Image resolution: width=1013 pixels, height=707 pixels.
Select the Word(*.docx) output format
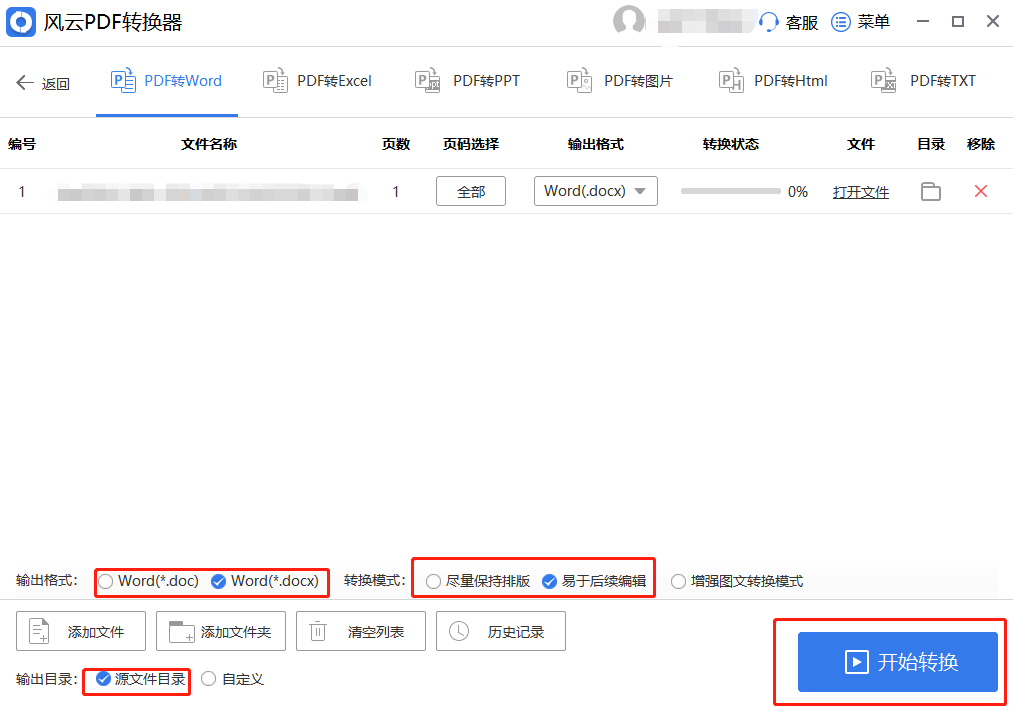(265, 581)
